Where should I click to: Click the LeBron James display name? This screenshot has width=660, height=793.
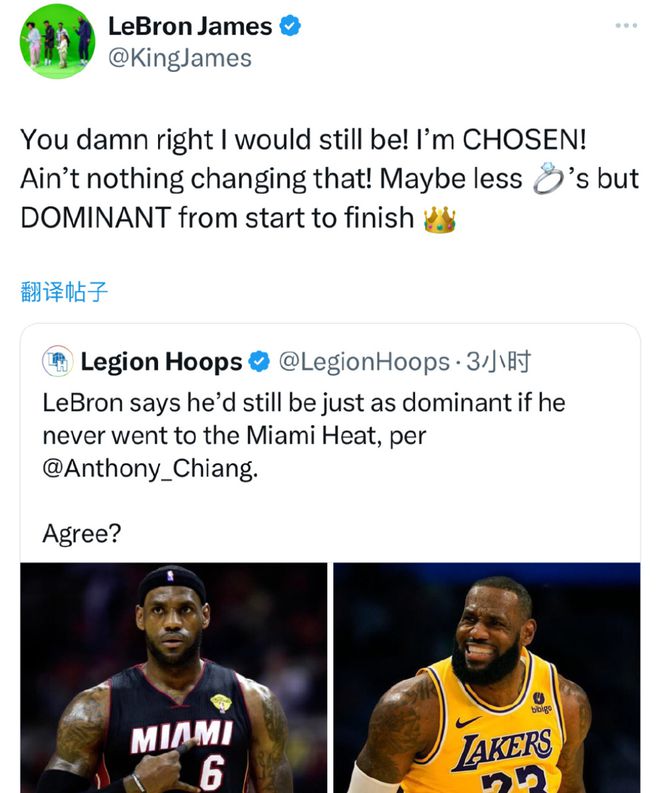tap(189, 27)
